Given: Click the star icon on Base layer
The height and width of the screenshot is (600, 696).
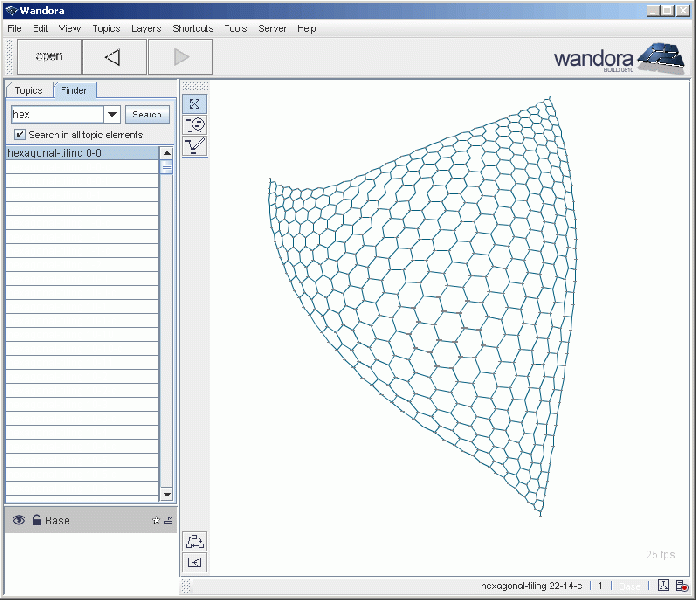Looking at the screenshot, I should pyautogui.click(x=156, y=521).
